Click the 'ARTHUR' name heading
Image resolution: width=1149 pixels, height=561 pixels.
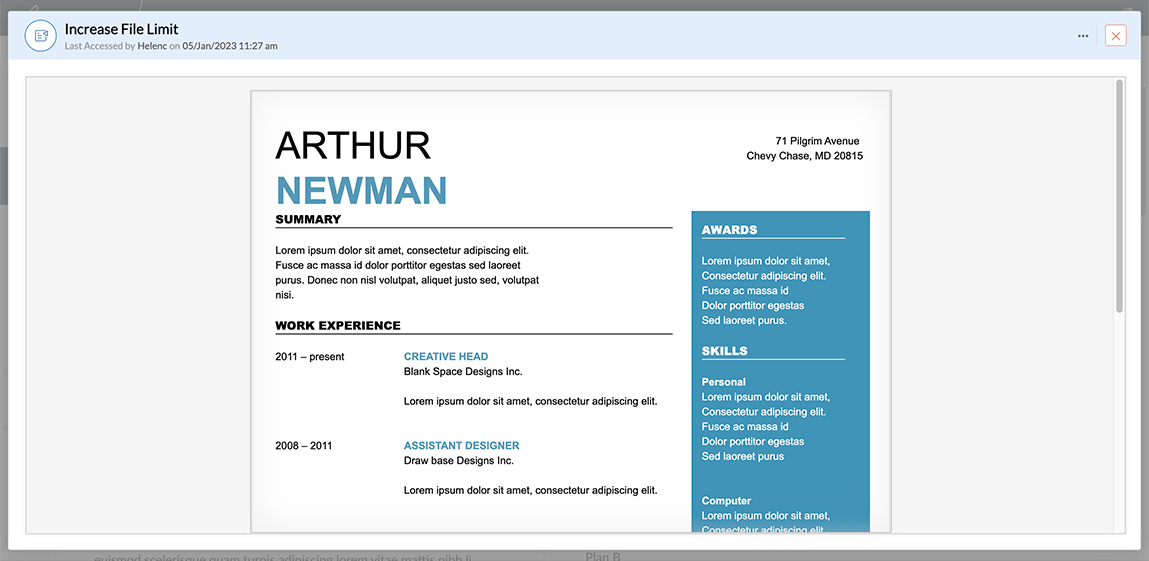[x=353, y=145]
